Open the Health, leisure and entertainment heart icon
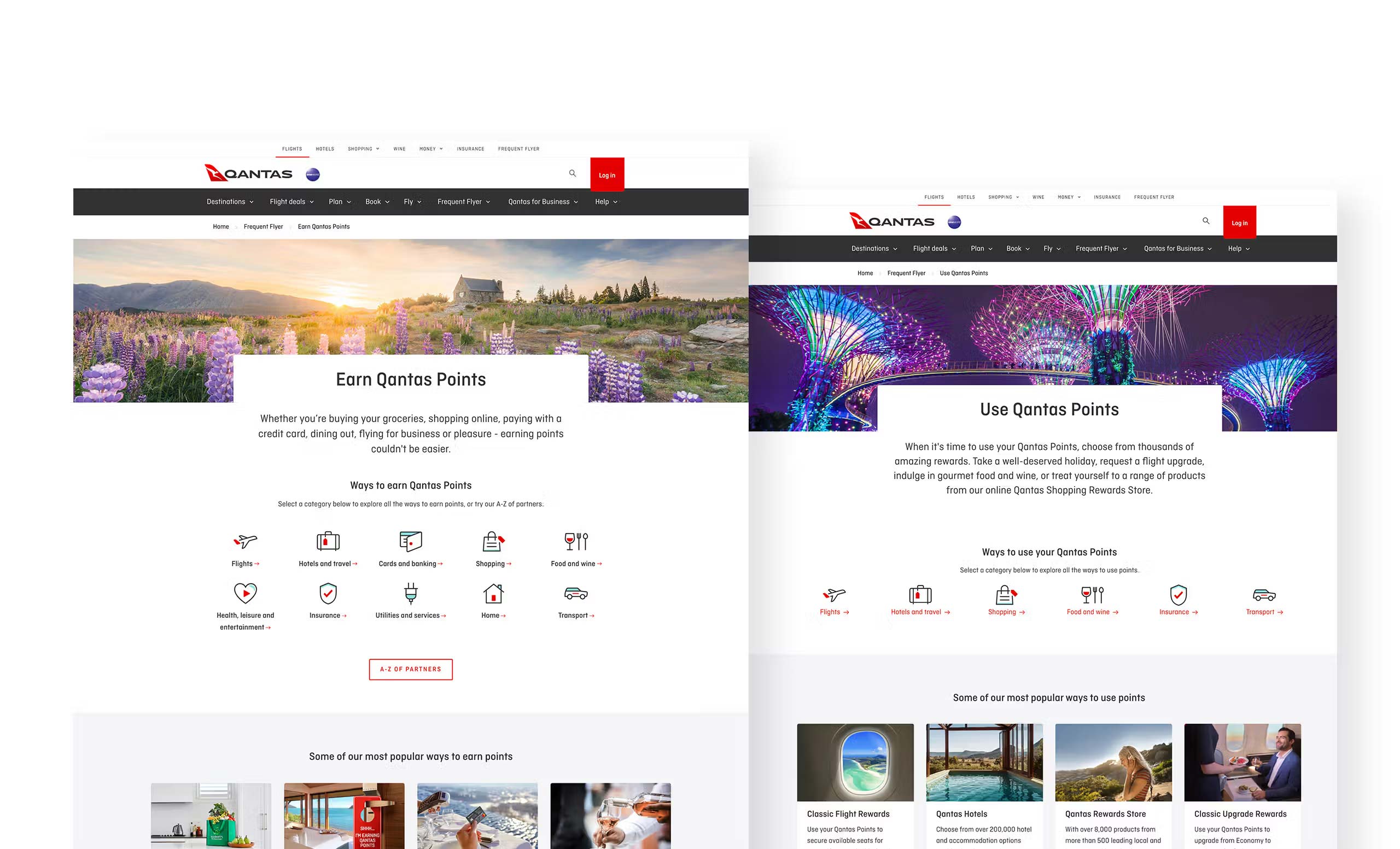Image resolution: width=1400 pixels, height=849 pixels. (246, 593)
